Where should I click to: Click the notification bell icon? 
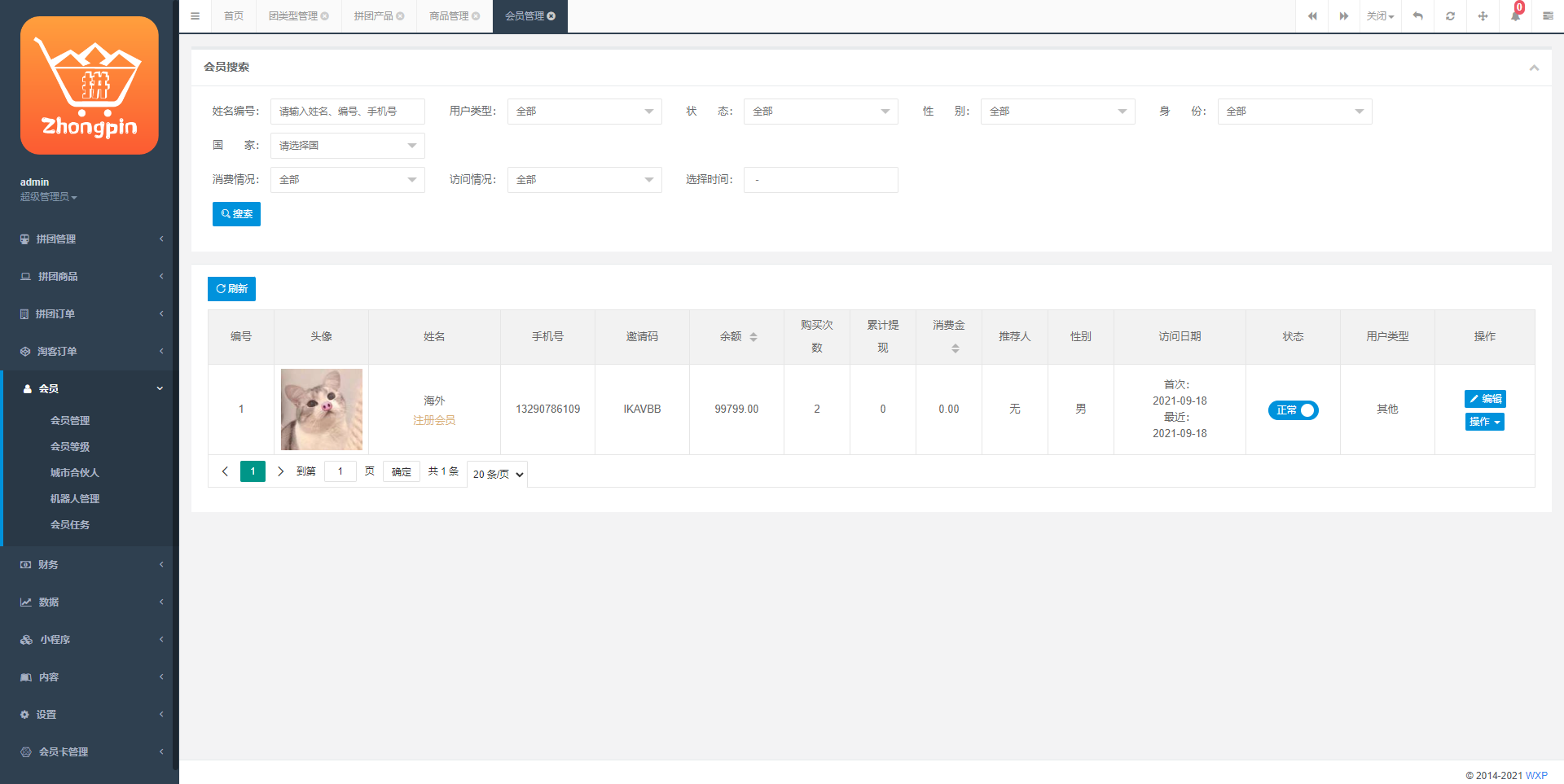pos(1515,16)
